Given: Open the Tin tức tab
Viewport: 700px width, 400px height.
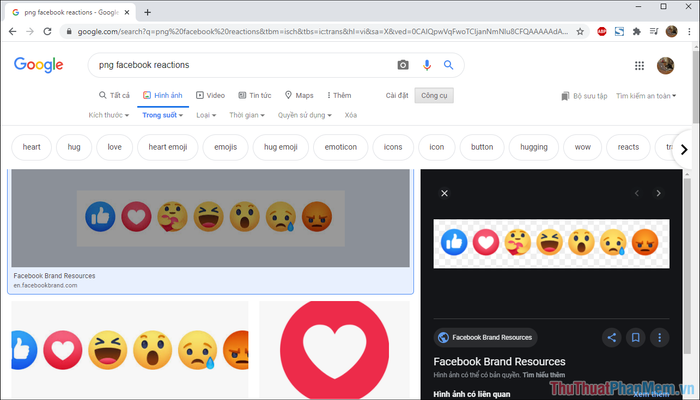Looking at the screenshot, I should coord(255,95).
